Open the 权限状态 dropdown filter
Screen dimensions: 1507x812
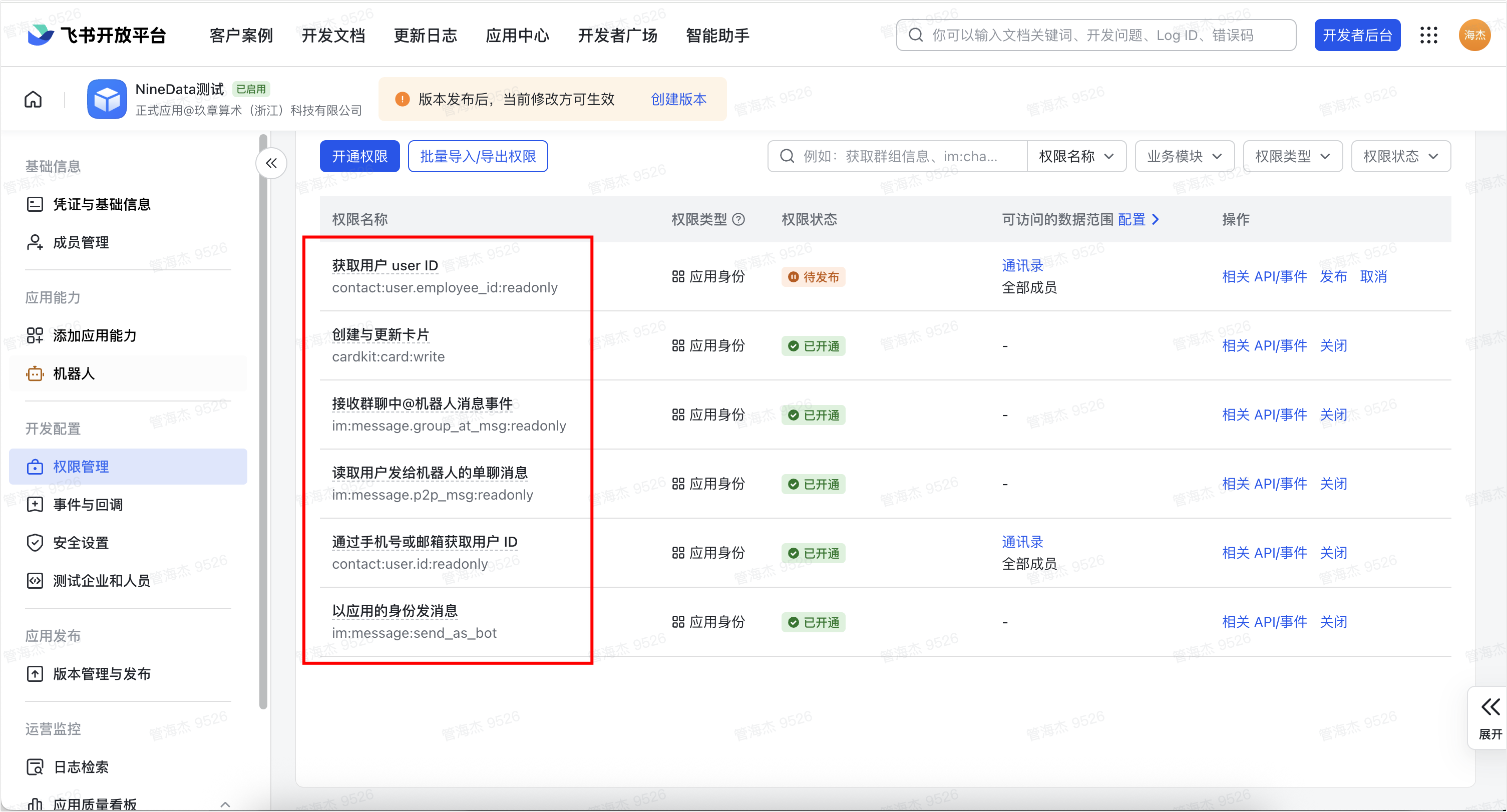1400,156
